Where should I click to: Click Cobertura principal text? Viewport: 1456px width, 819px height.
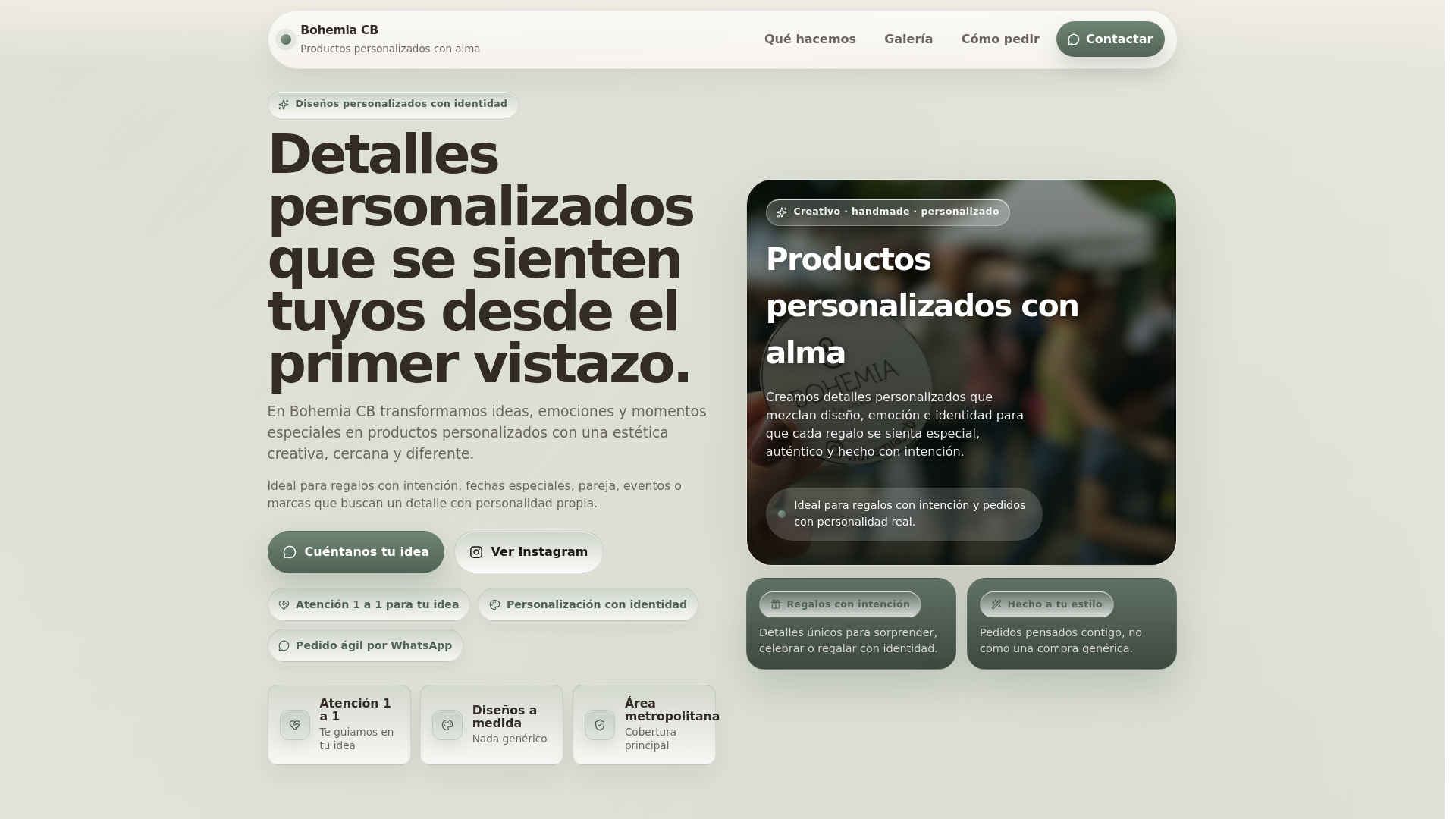pyautogui.click(x=651, y=739)
